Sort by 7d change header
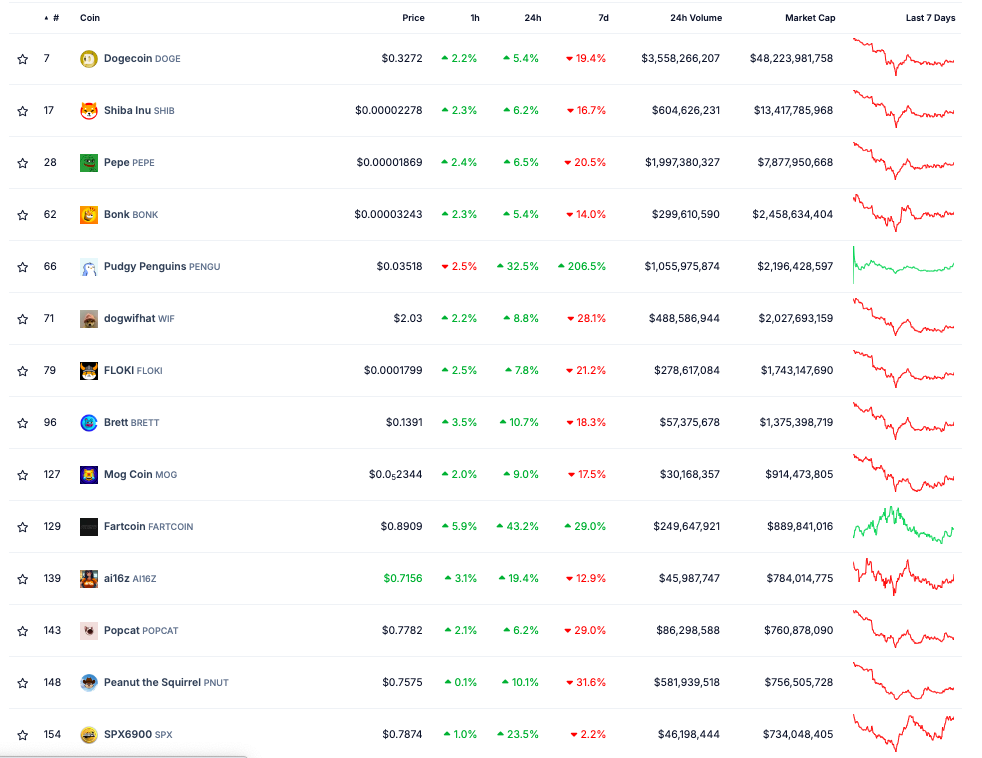The height and width of the screenshot is (758, 982). (603, 18)
